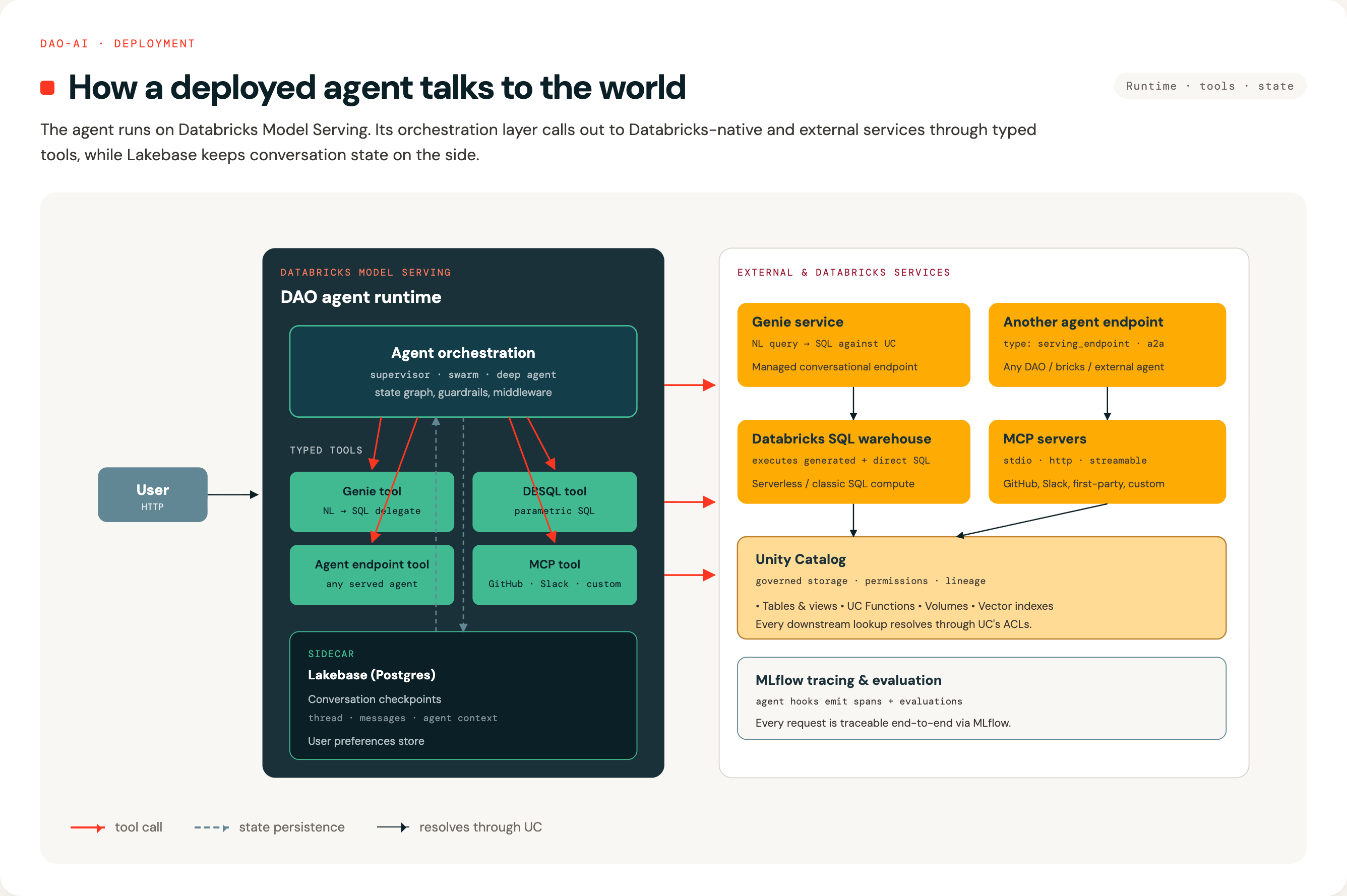The image size is (1347, 896).
Task: Click the 'tool call' legend label
Action: 139,827
